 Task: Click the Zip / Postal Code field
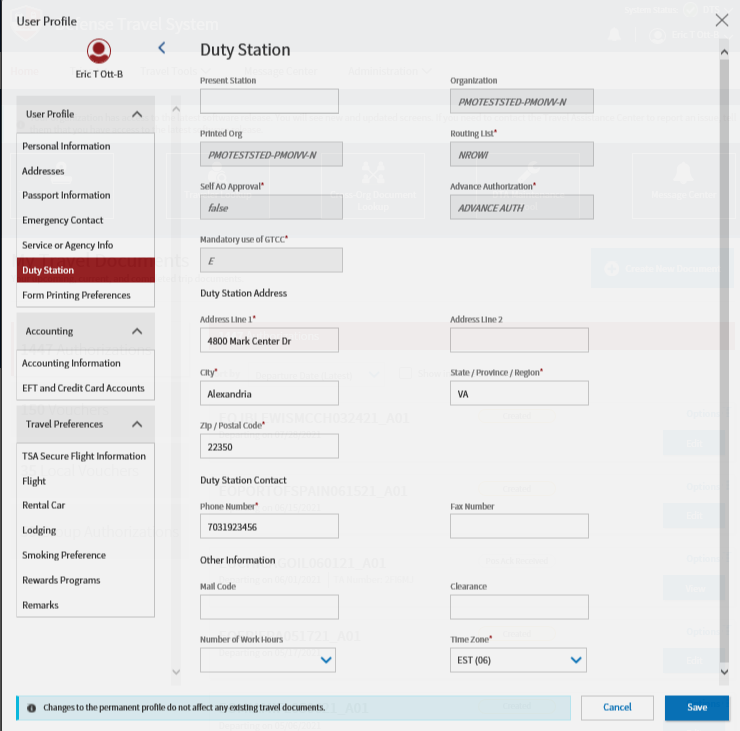(269, 447)
